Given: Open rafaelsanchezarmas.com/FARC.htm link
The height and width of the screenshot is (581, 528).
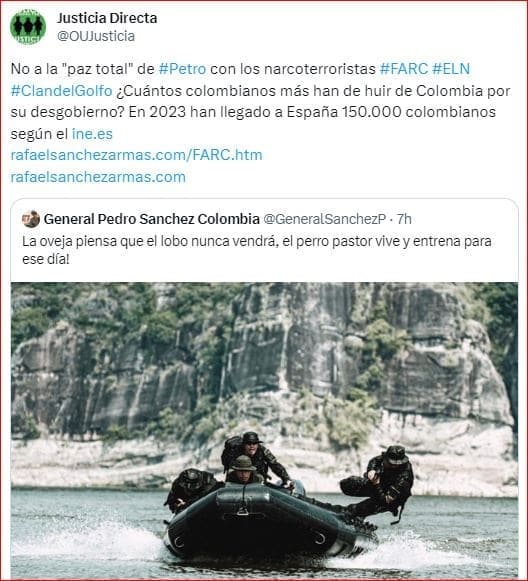Looking at the screenshot, I should point(136,155).
